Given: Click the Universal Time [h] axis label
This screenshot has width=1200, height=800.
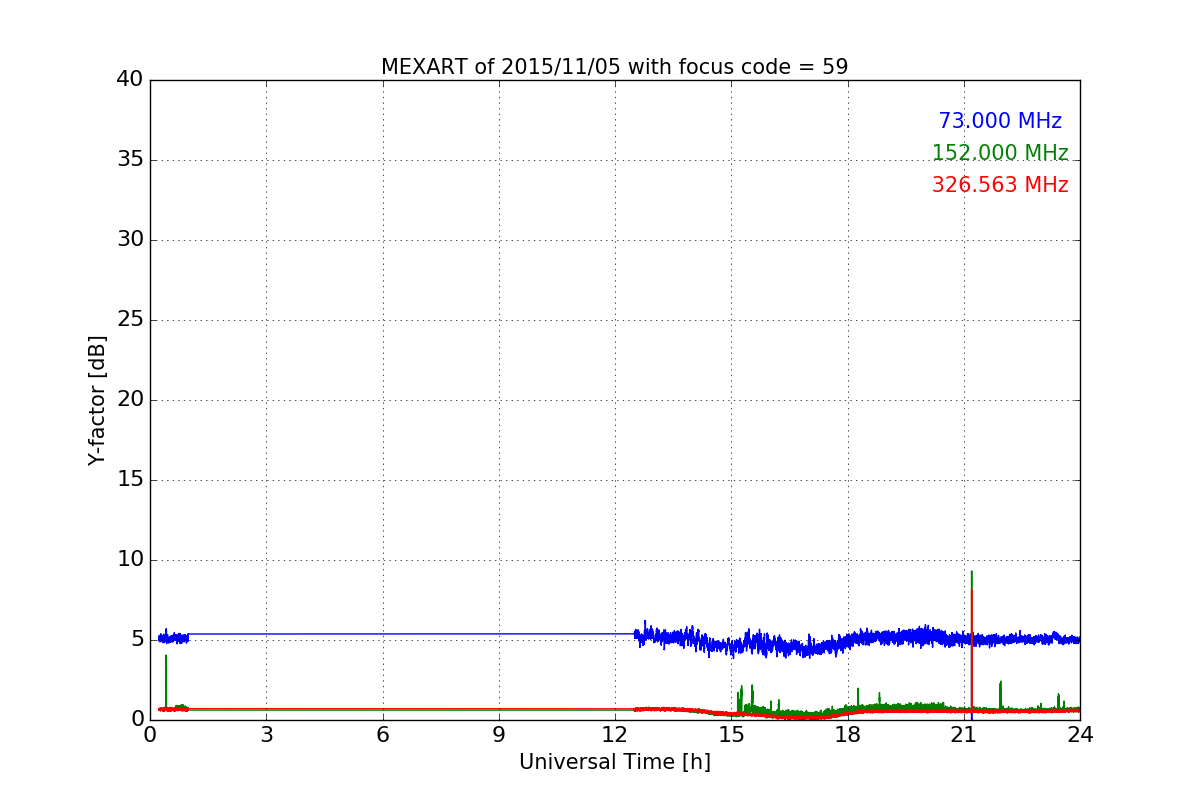Looking at the screenshot, I should point(614,762).
